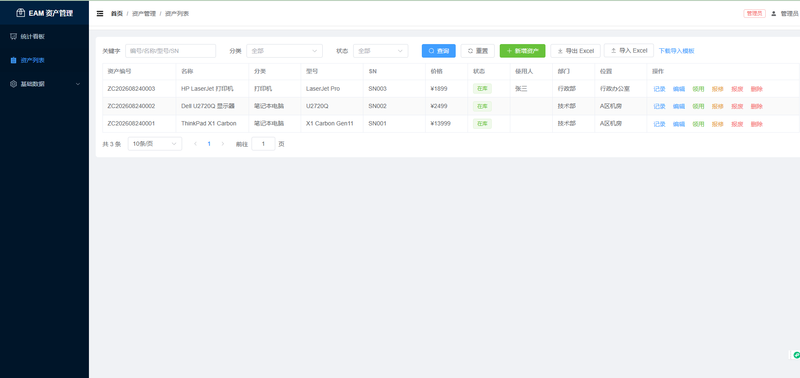The image size is (800, 378).
Task: Click 报废 for Dell U2720Q 显示器
Action: pos(737,106)
